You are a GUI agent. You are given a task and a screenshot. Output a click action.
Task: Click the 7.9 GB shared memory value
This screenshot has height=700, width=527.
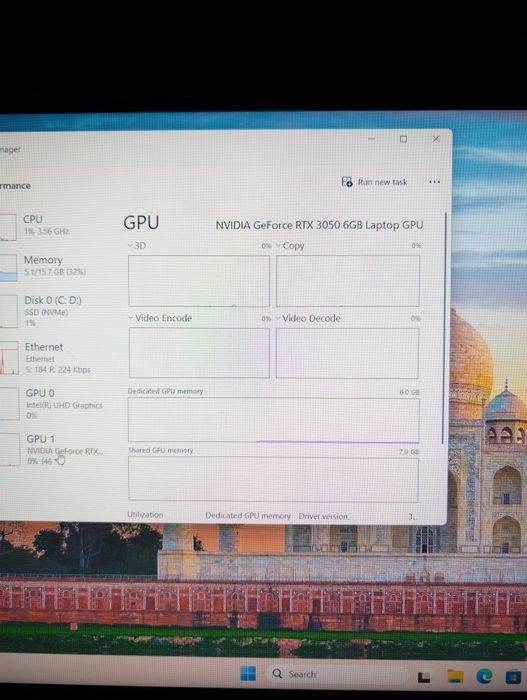[409, 452]
